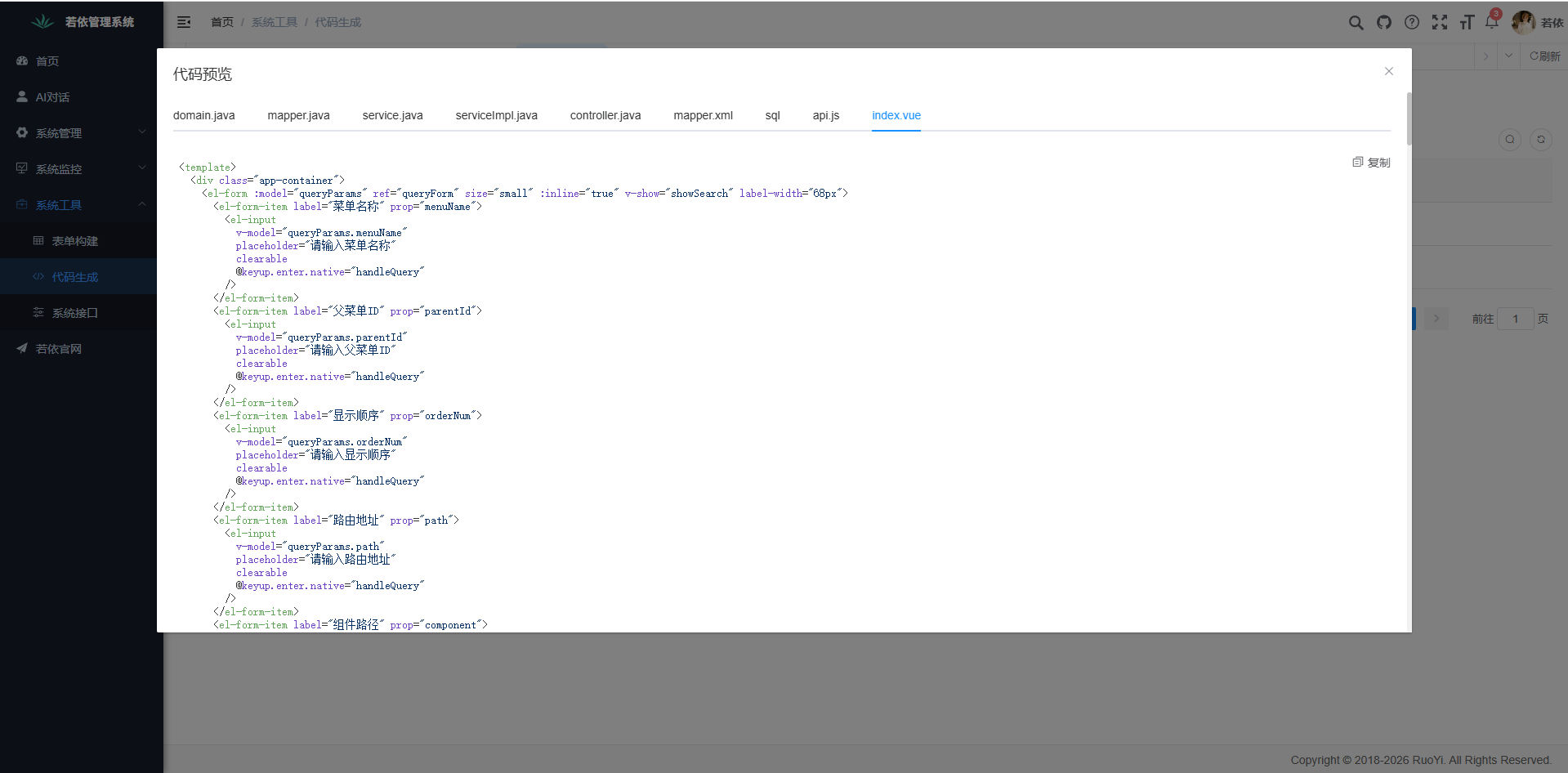Click the 系统工具 breadcrumb
Image resolution: width=1568 pixels, height=773 pixels.
point(275,22)
